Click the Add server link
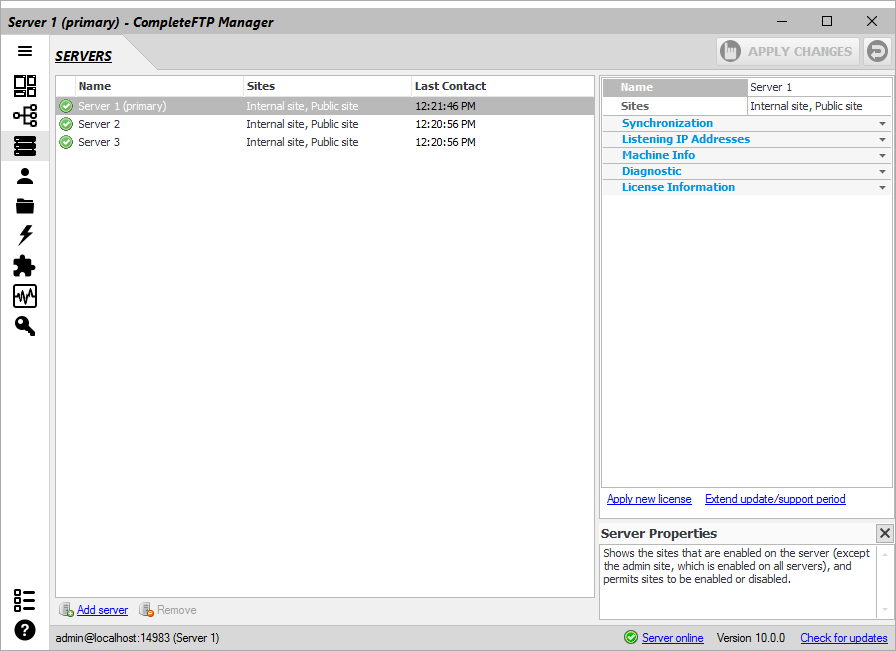Viewport: 896px width, 651px height. click(x=102, y=610)
